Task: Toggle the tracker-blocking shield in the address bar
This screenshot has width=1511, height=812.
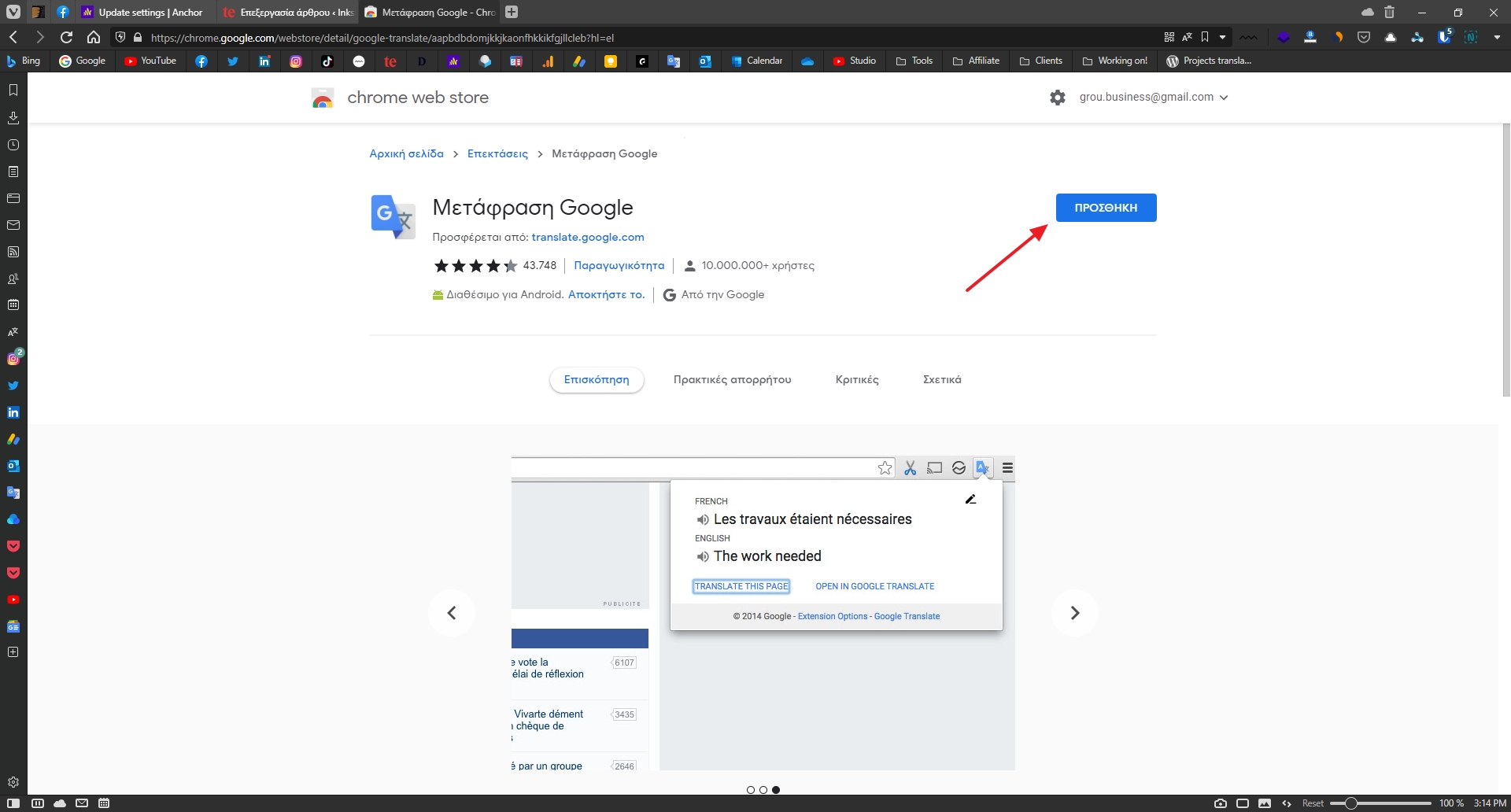Action: pos(120,37)
